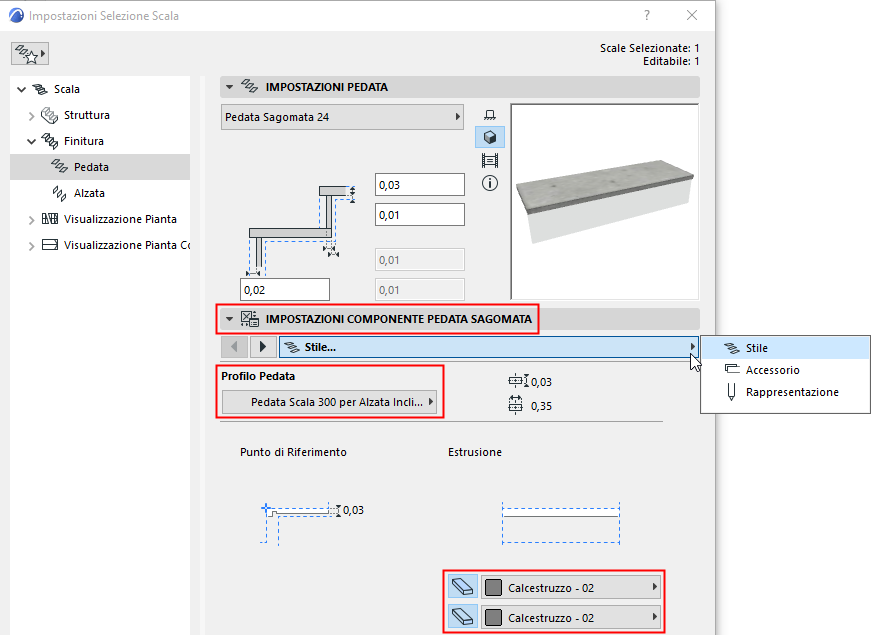Viewport: 872px width, 635px height.
Task: Click the Punto di Riferimento diagram anchor
Action: pos(266,508)
